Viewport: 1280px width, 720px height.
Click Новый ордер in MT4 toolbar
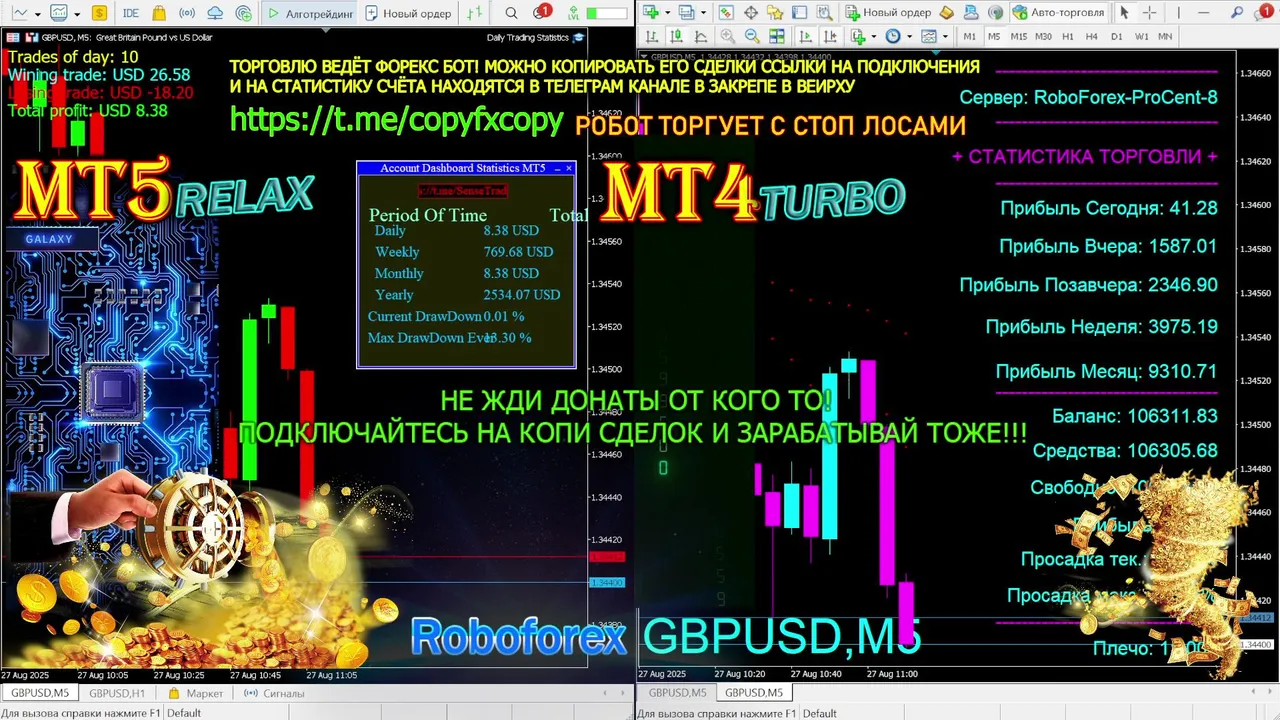point(889,12)
